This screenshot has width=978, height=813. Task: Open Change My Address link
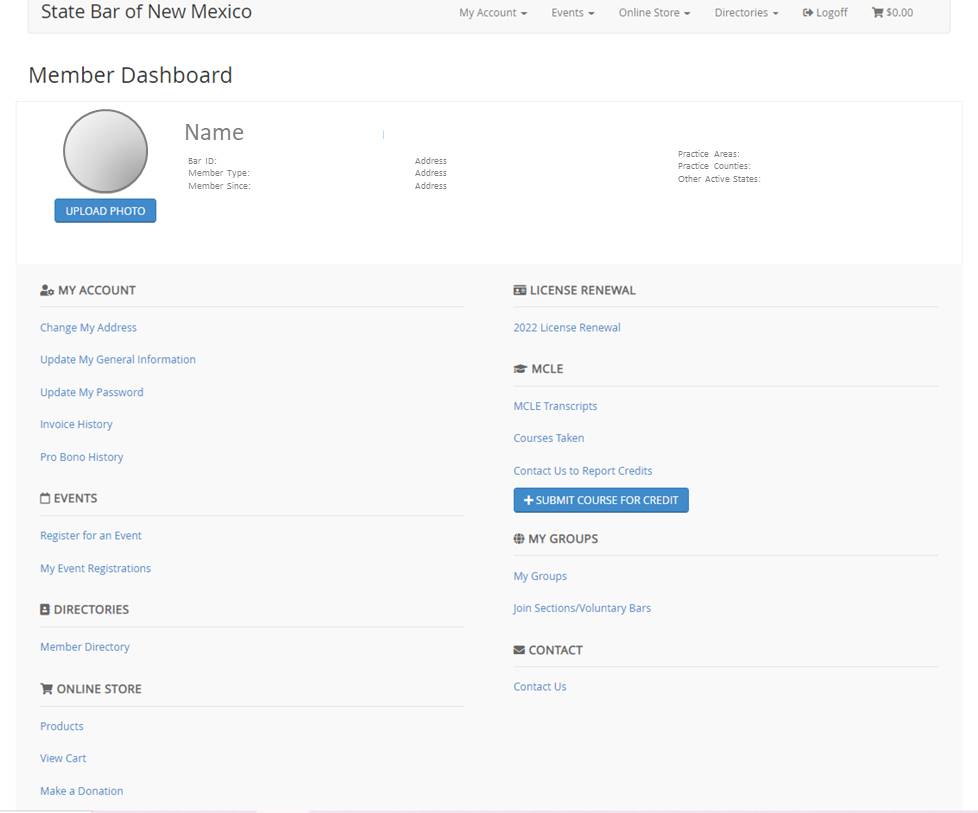(89, 328)
